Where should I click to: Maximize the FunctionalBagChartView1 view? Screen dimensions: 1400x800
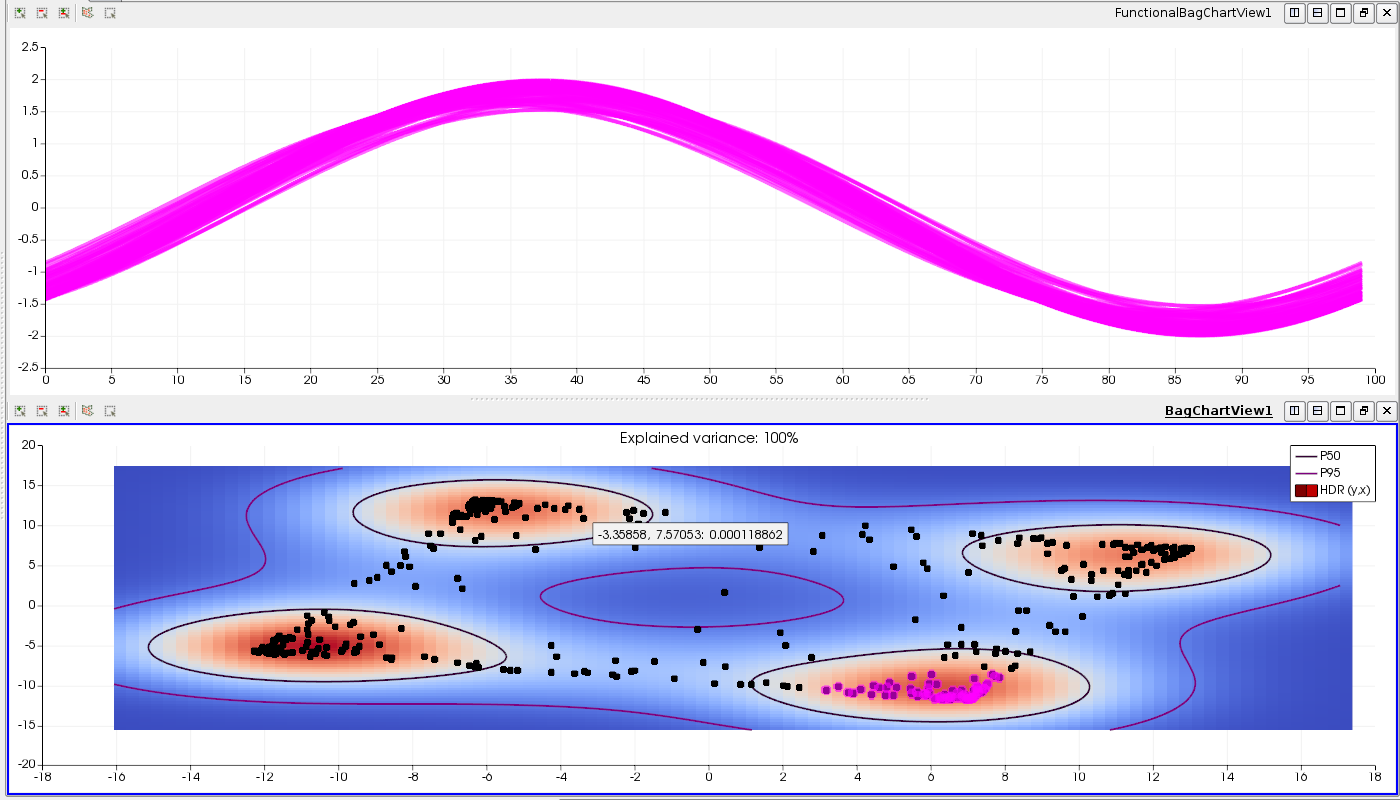point(1340,13)
